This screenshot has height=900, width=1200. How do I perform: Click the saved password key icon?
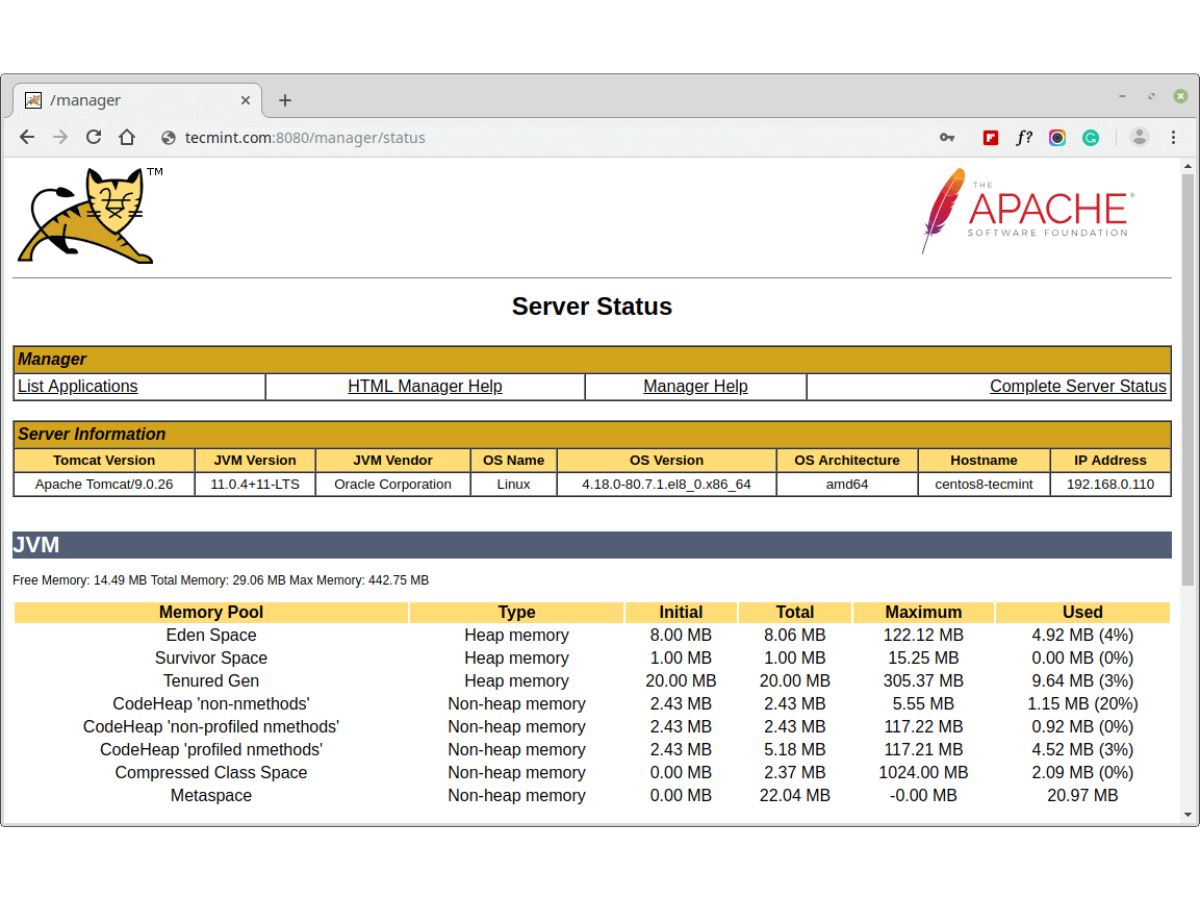[x=947, y=138]
